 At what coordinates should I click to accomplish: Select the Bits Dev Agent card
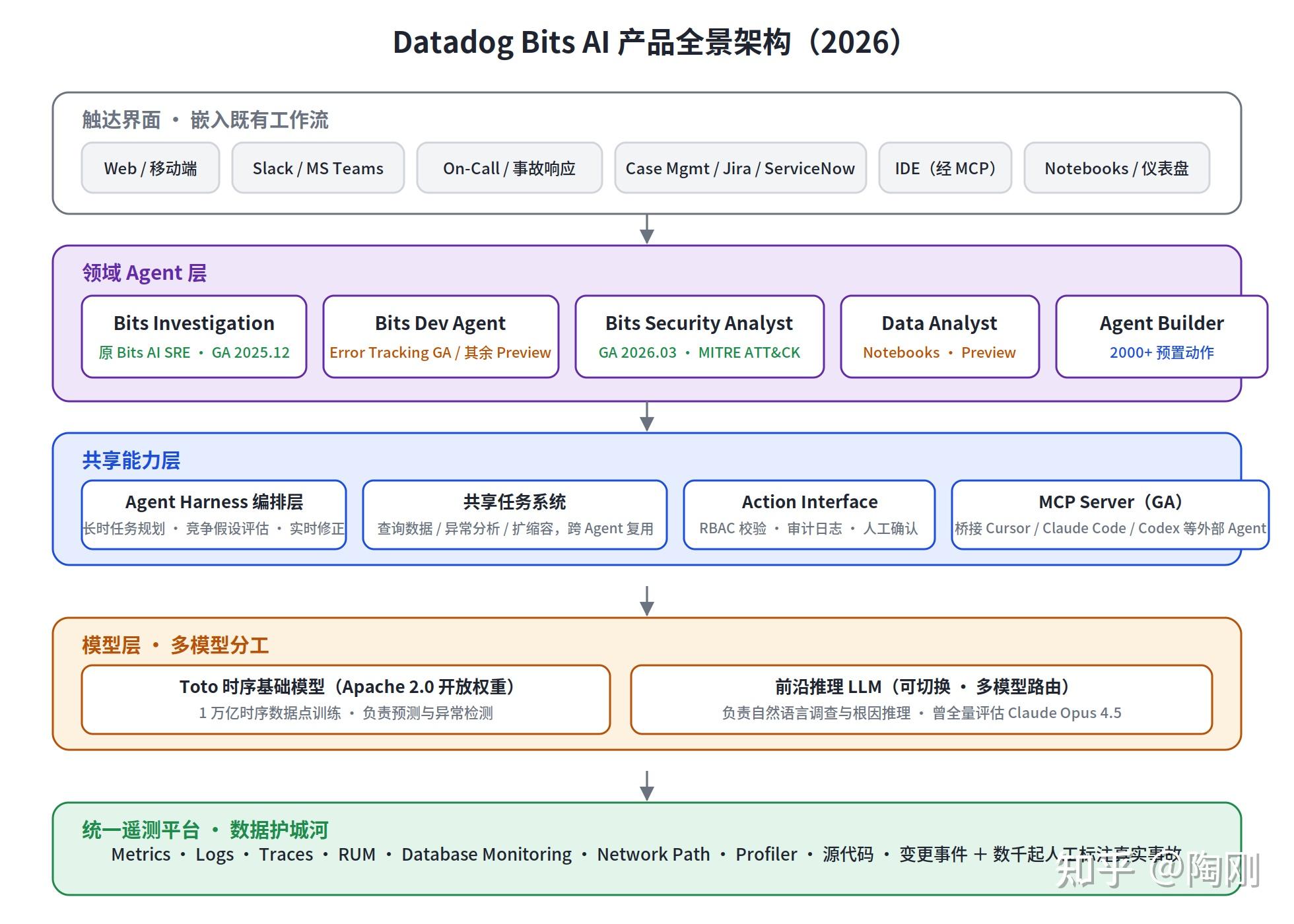click(440, 337)
